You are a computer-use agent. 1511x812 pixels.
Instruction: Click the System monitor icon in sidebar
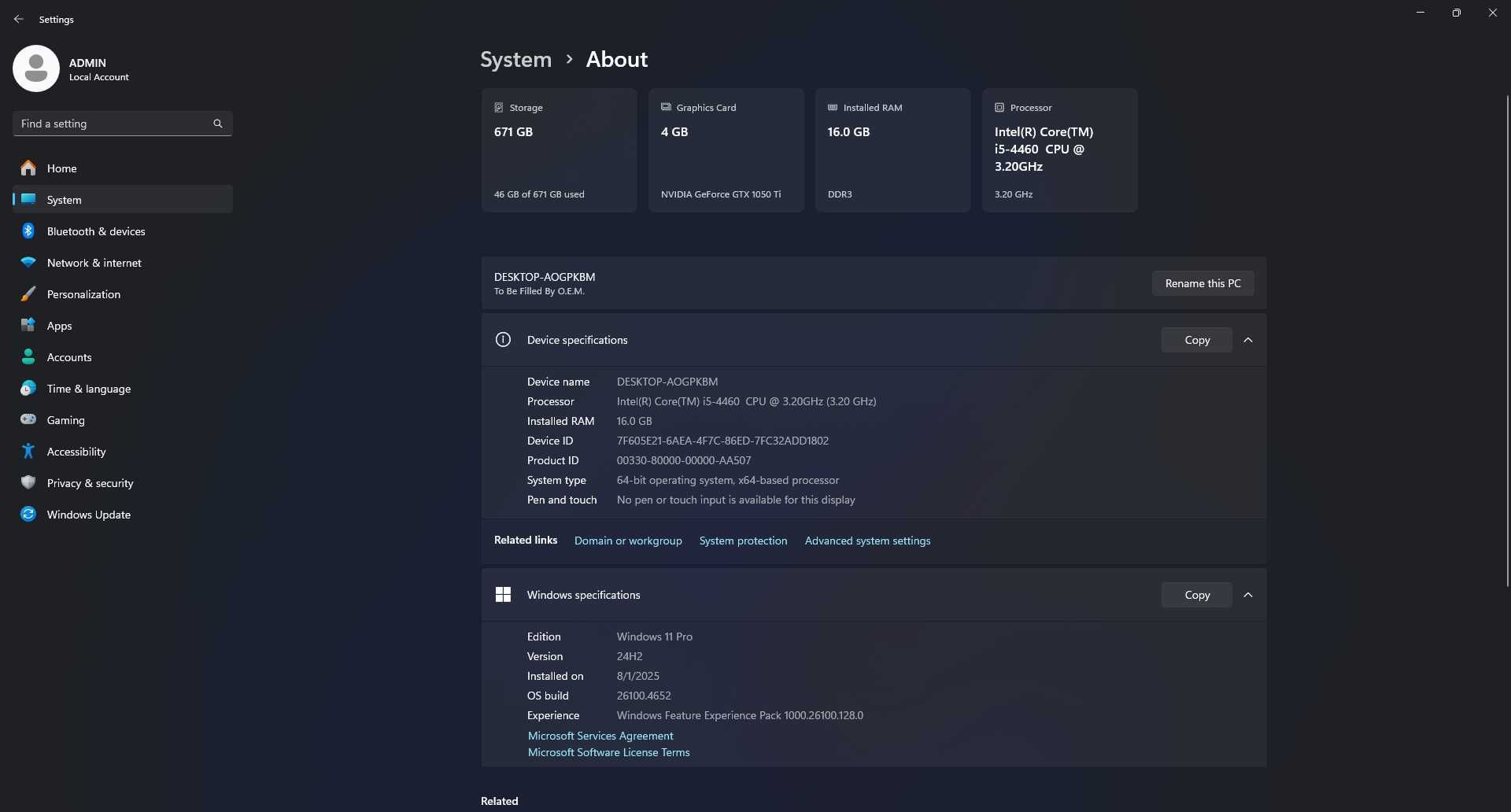click(28, 199)
